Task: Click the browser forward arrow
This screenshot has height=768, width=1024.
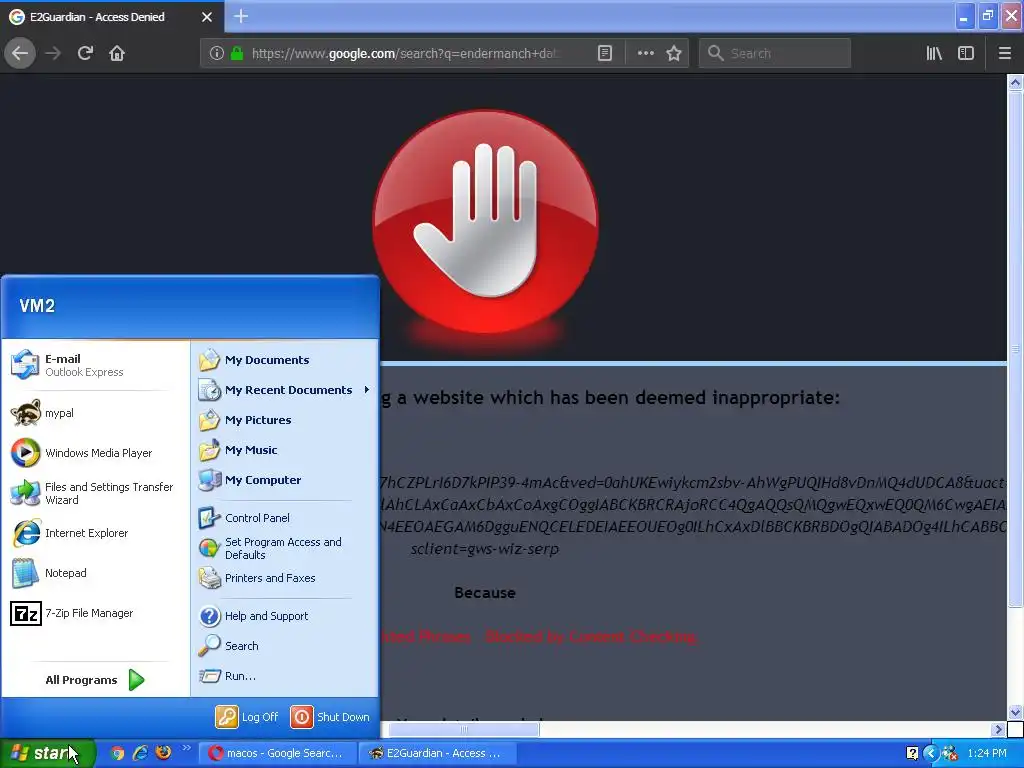Action: coord(53,54)
